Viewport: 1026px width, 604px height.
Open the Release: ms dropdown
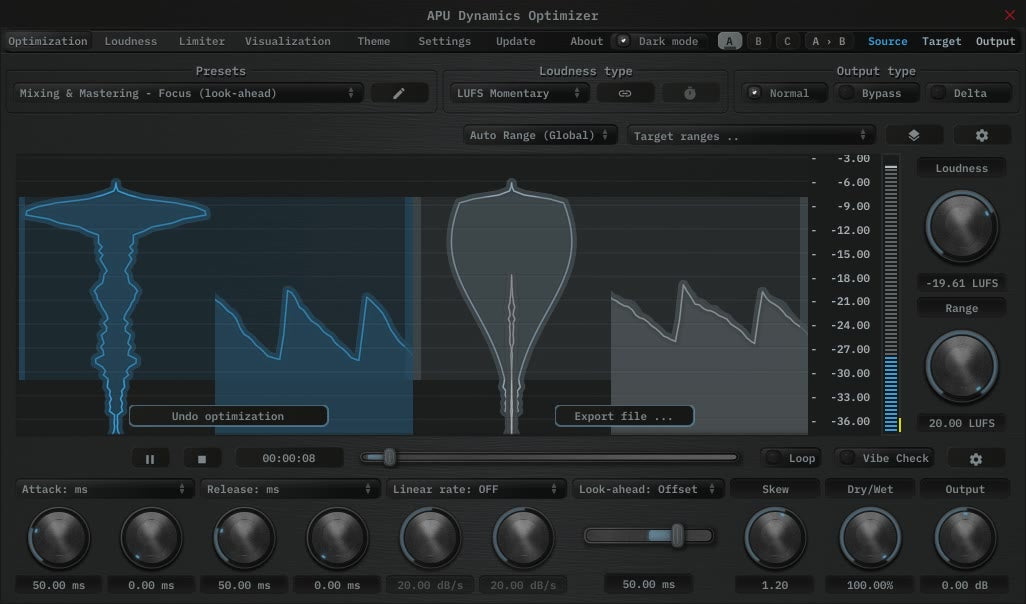pyautogui.click(x=290, y=489)
